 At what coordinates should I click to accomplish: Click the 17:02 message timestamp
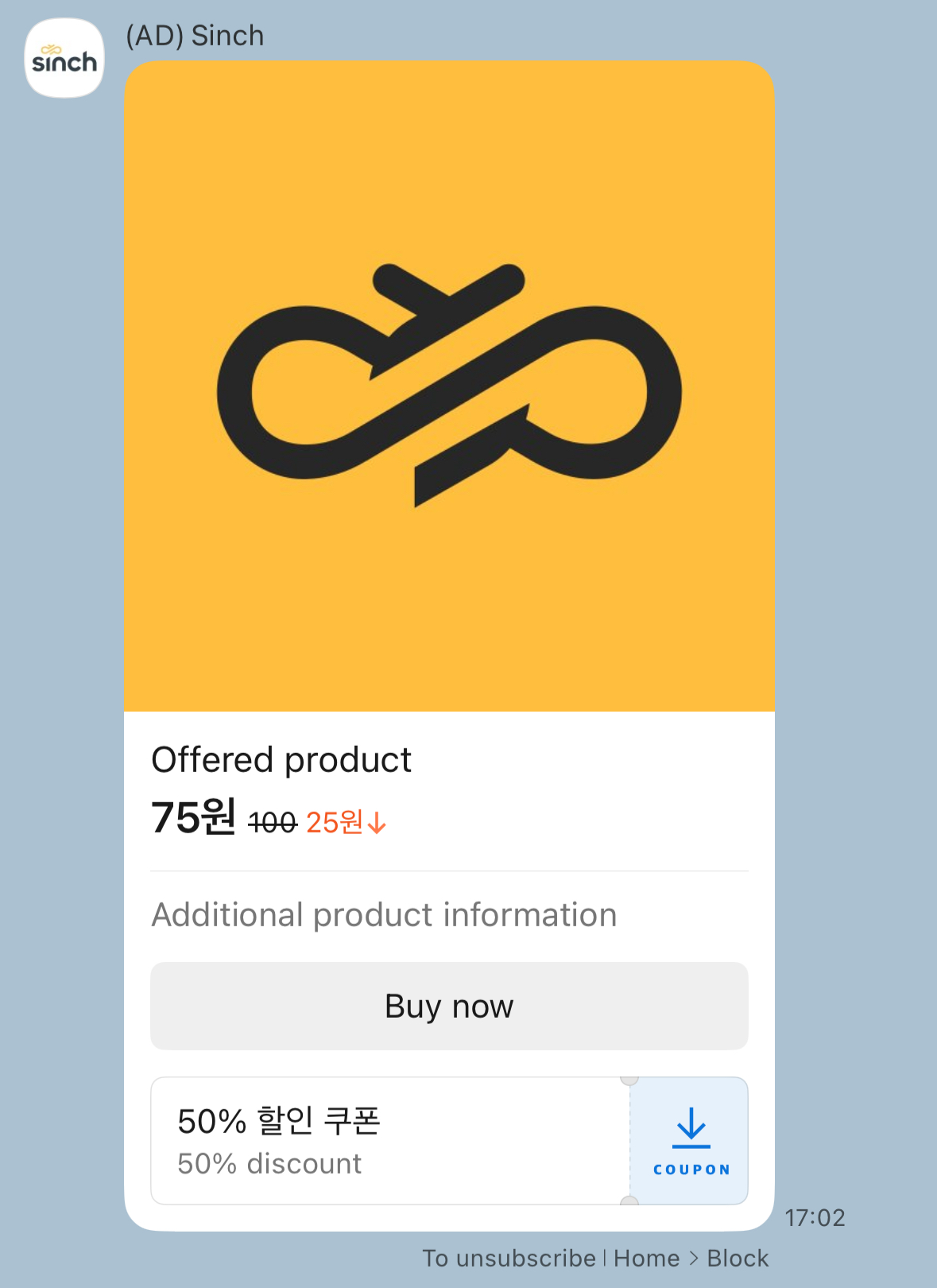[x=815, y=1218]
